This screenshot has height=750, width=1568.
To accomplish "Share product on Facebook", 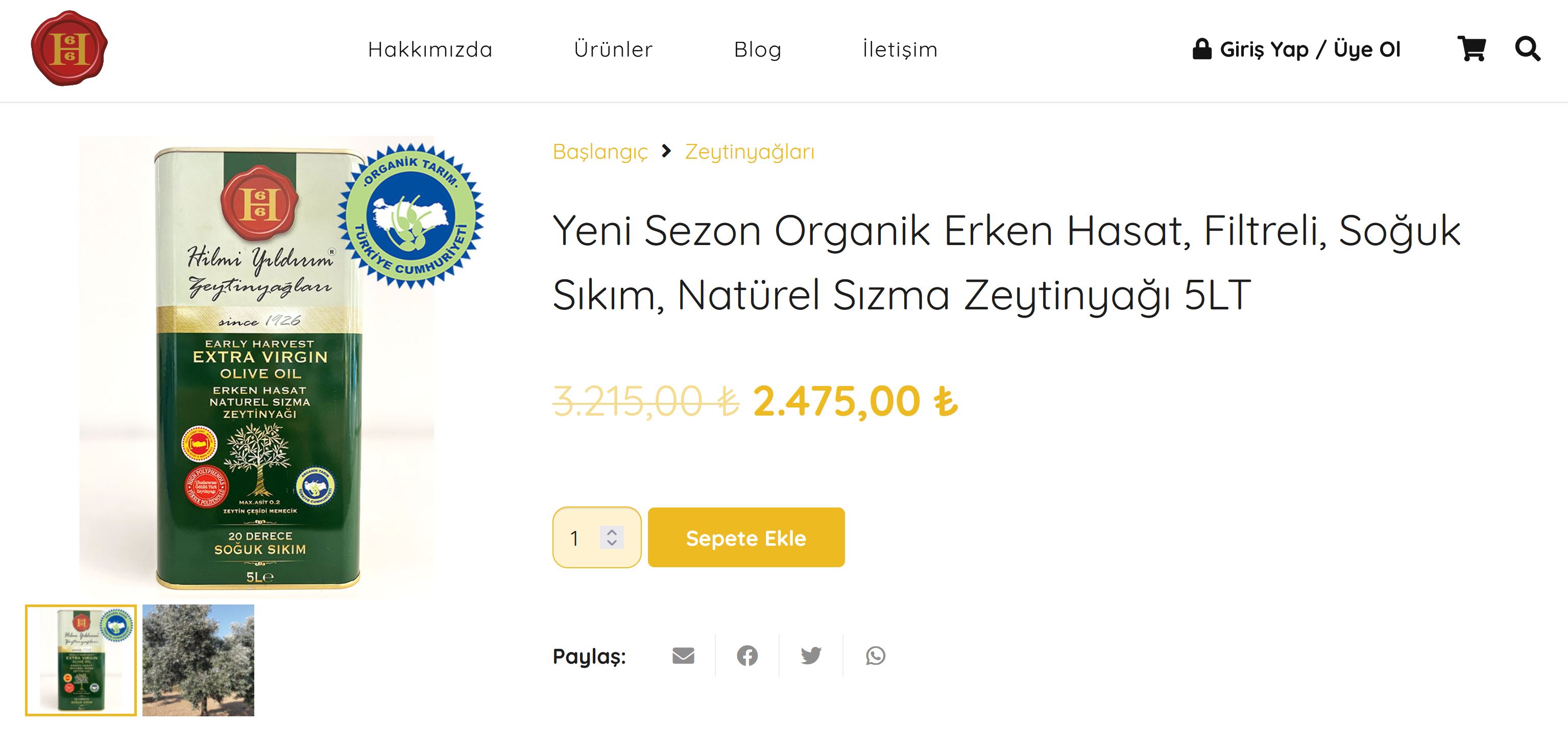I will [747, 656].
